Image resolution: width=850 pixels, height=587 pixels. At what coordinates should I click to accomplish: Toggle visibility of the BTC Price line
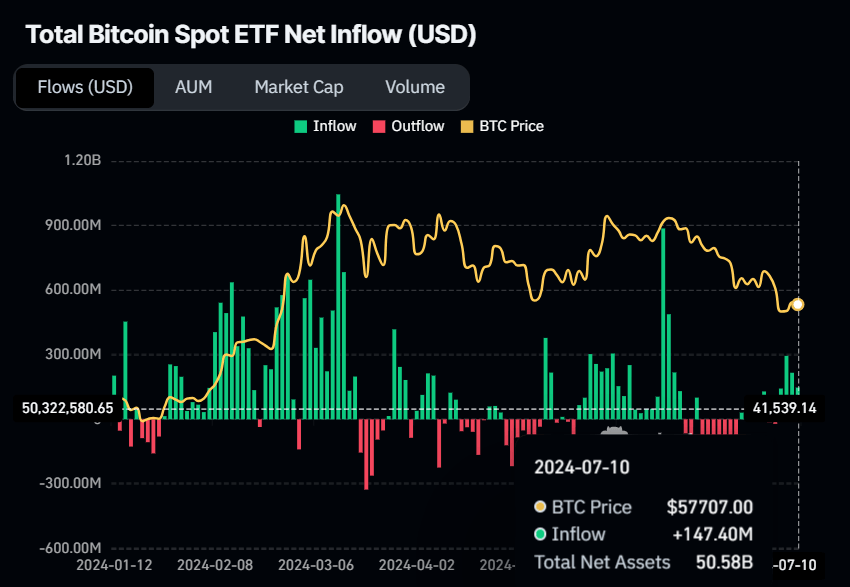coord(502,126)
